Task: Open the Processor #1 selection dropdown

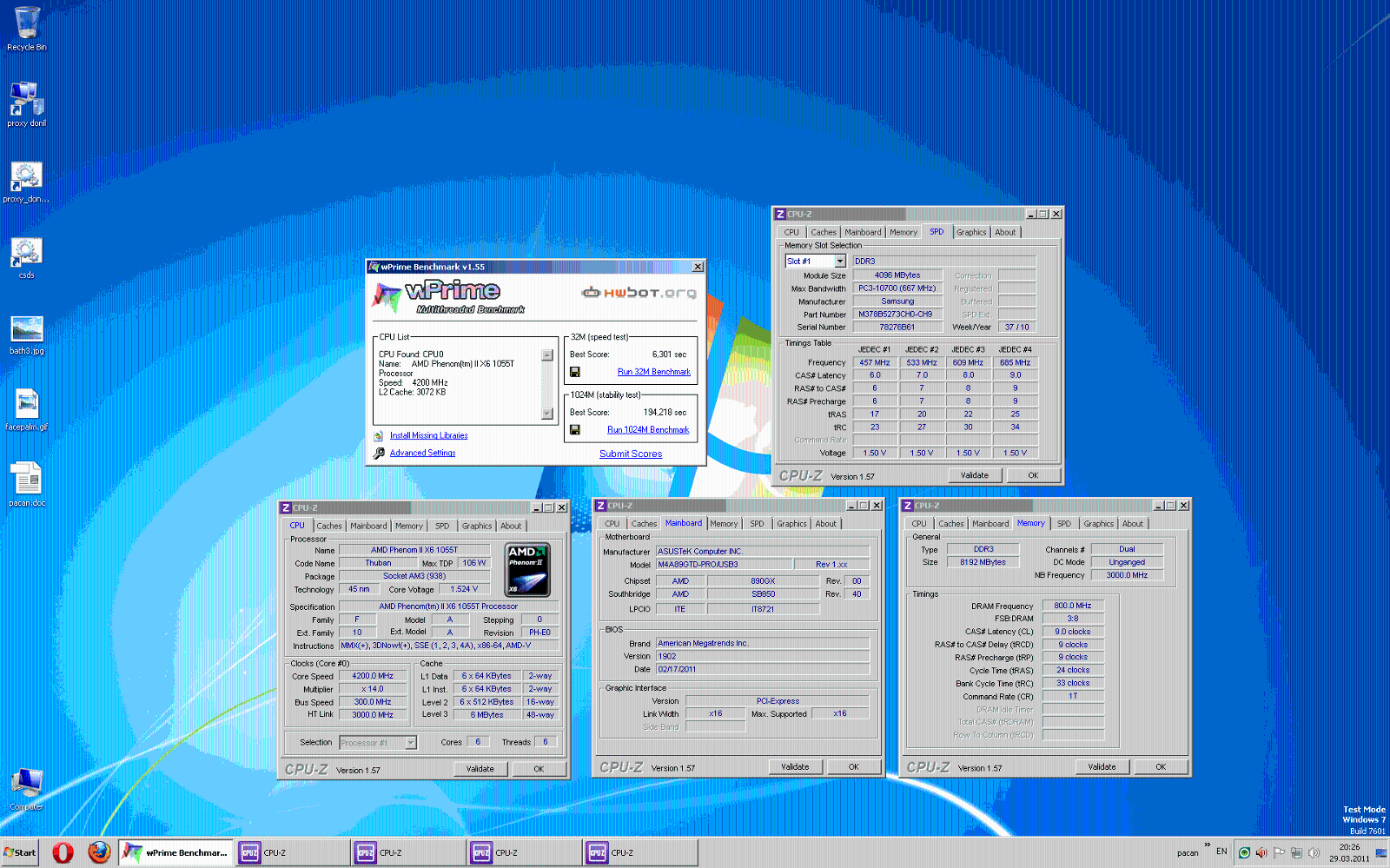Action: click(411, 743)
